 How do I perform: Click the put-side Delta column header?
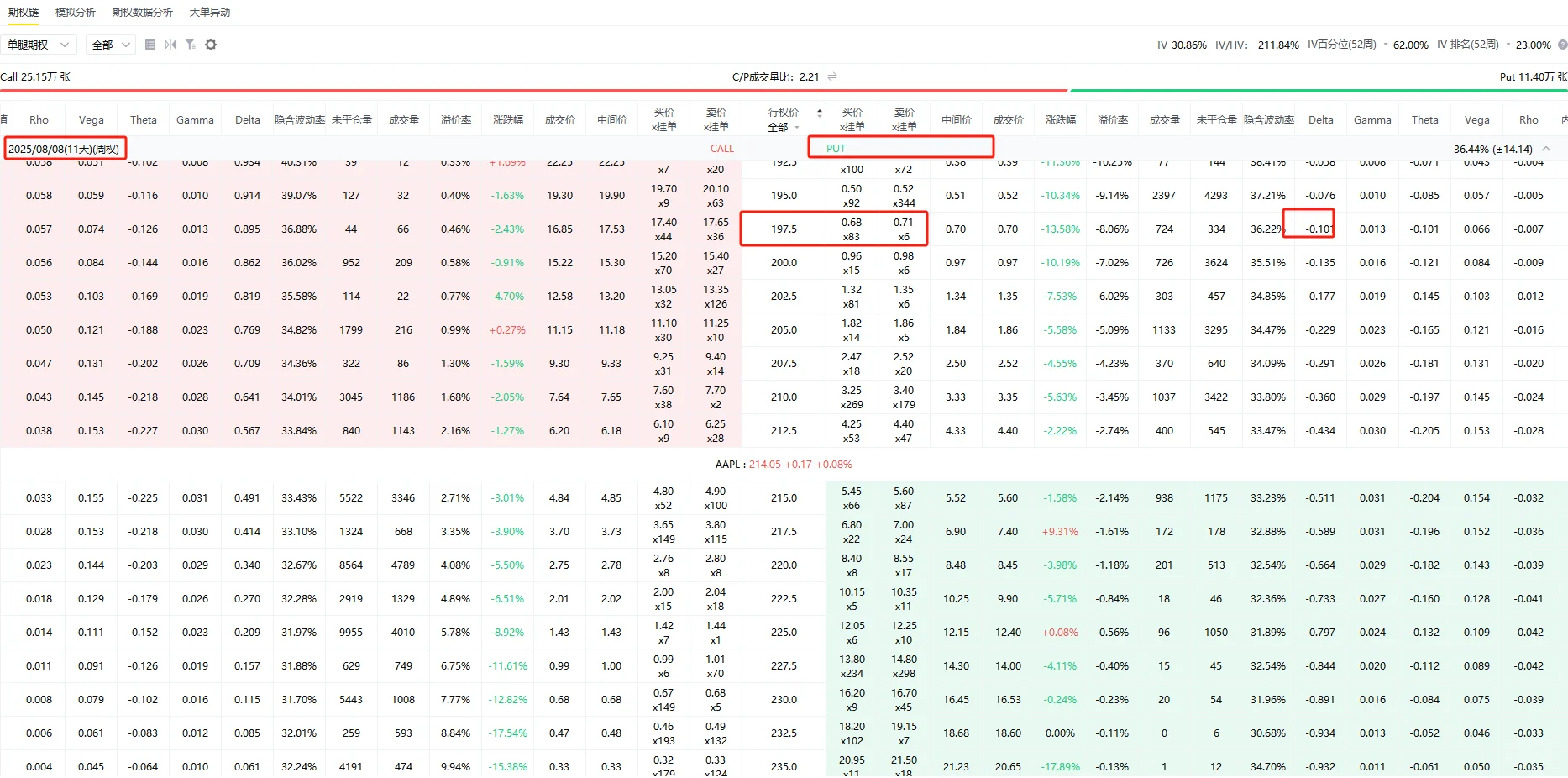click(x=1321, y=120)
